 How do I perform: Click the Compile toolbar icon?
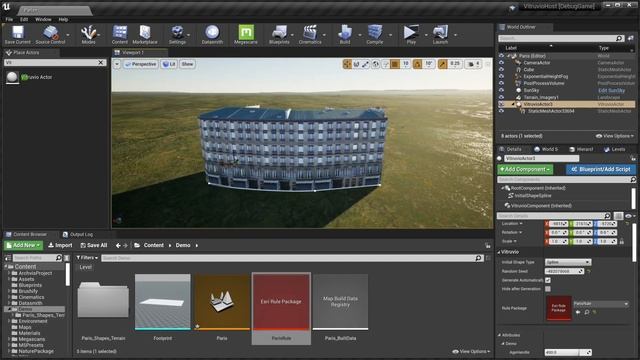375,34
